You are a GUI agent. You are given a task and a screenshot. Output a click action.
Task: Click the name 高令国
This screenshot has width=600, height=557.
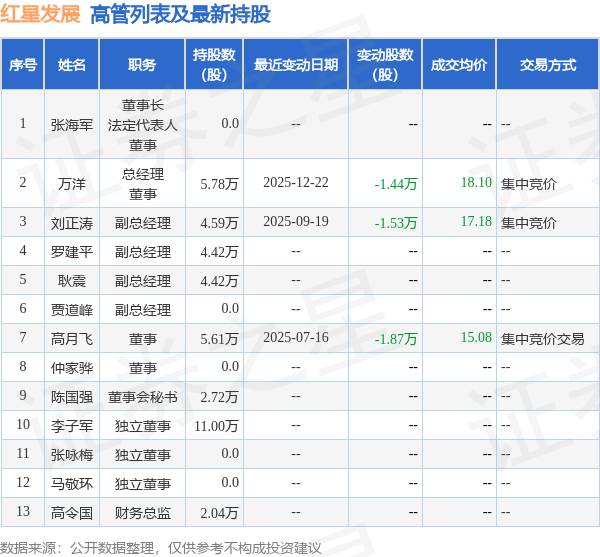72,513
